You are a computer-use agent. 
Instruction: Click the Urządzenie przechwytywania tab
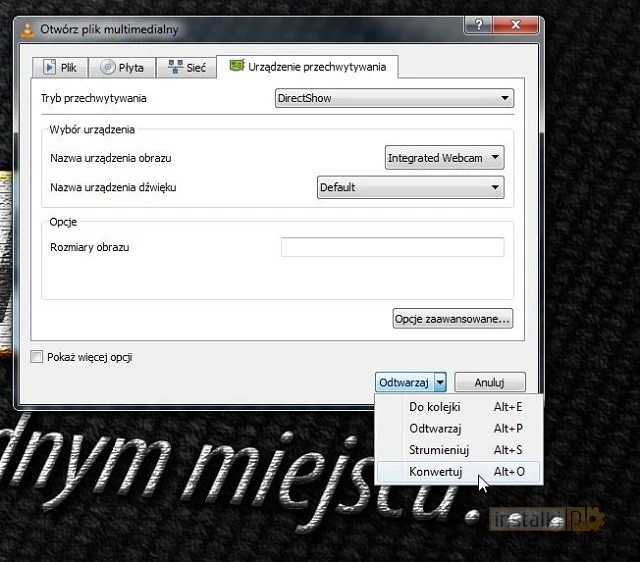tap(308, 67)
